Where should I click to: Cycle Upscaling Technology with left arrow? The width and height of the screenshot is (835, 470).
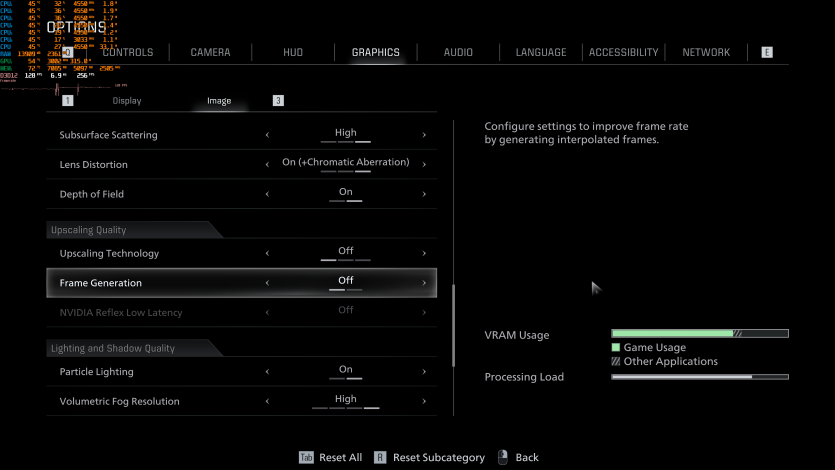[x=267, y=253]
